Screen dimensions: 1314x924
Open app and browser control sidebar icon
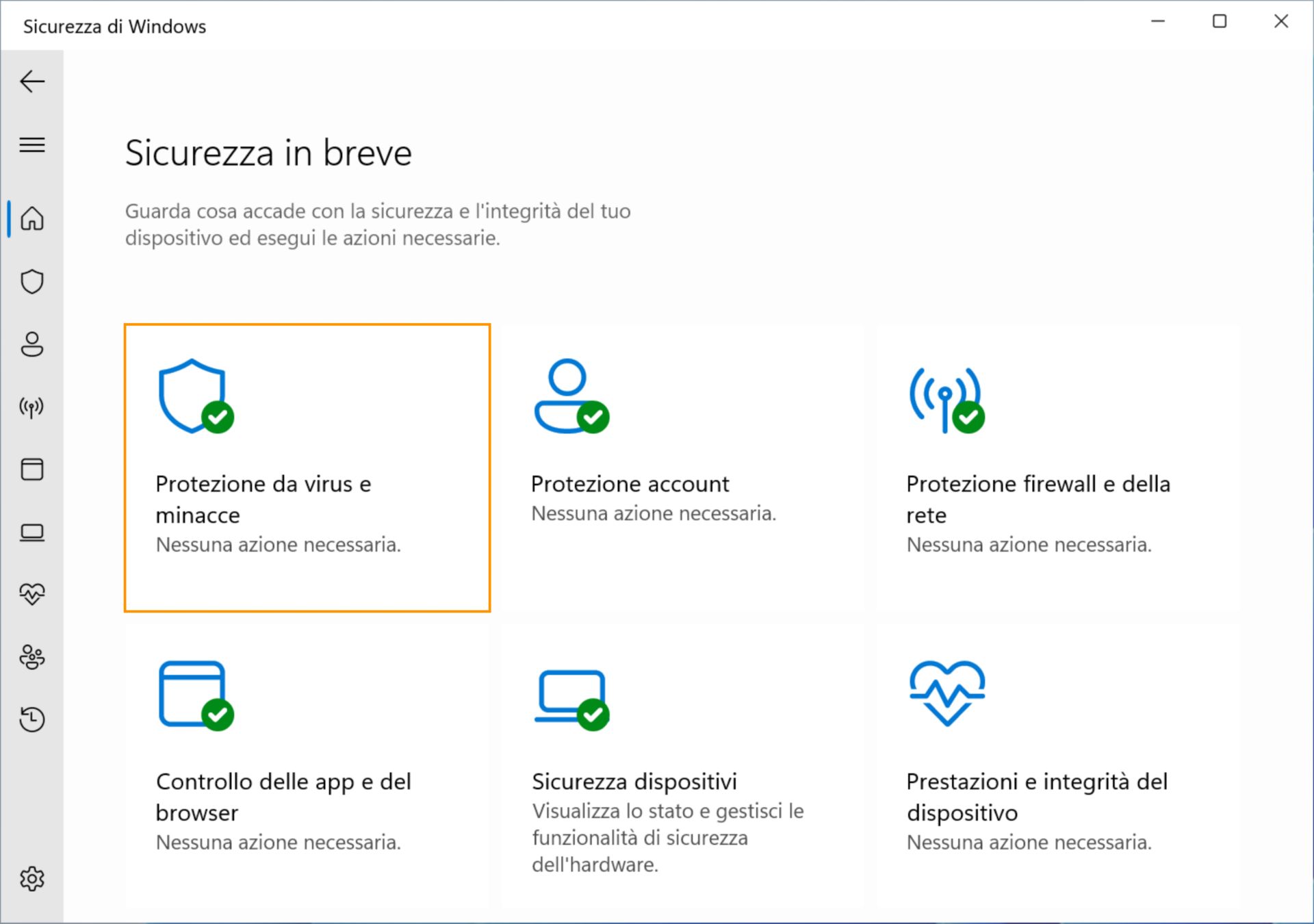coord(32,470)
